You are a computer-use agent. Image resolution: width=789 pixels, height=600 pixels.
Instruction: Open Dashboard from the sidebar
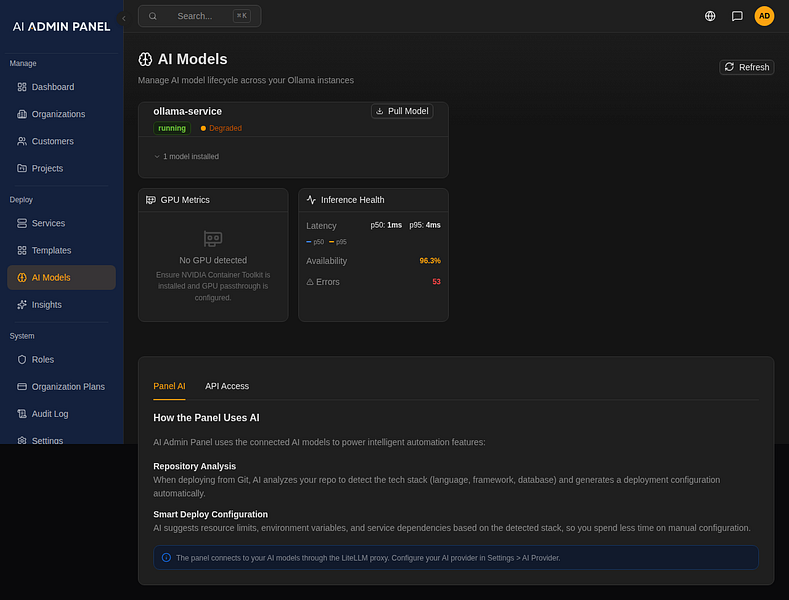[x=61, y=87]
